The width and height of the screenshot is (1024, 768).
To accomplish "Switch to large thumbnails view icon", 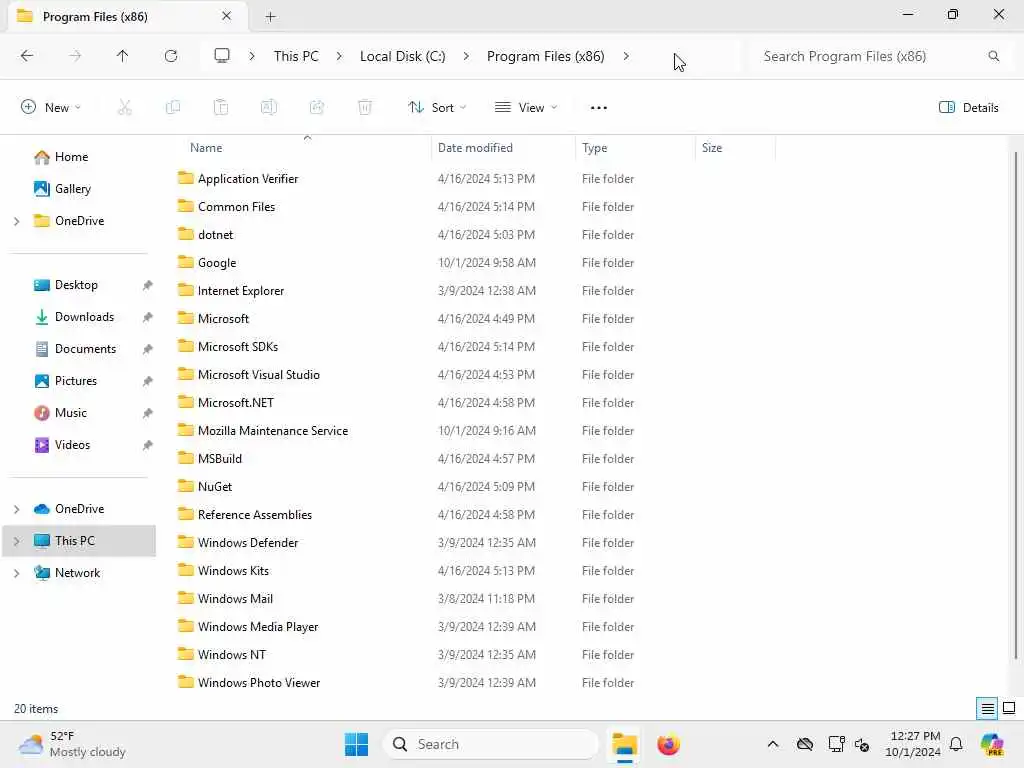I will [x=1009, y=708].
